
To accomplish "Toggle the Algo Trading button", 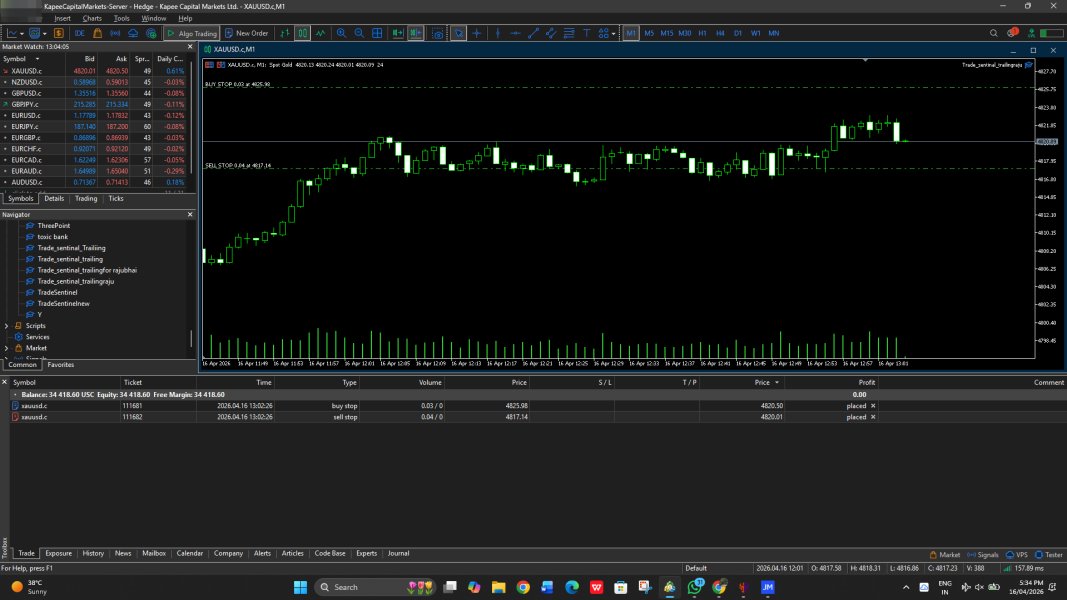I will [191, 33].
